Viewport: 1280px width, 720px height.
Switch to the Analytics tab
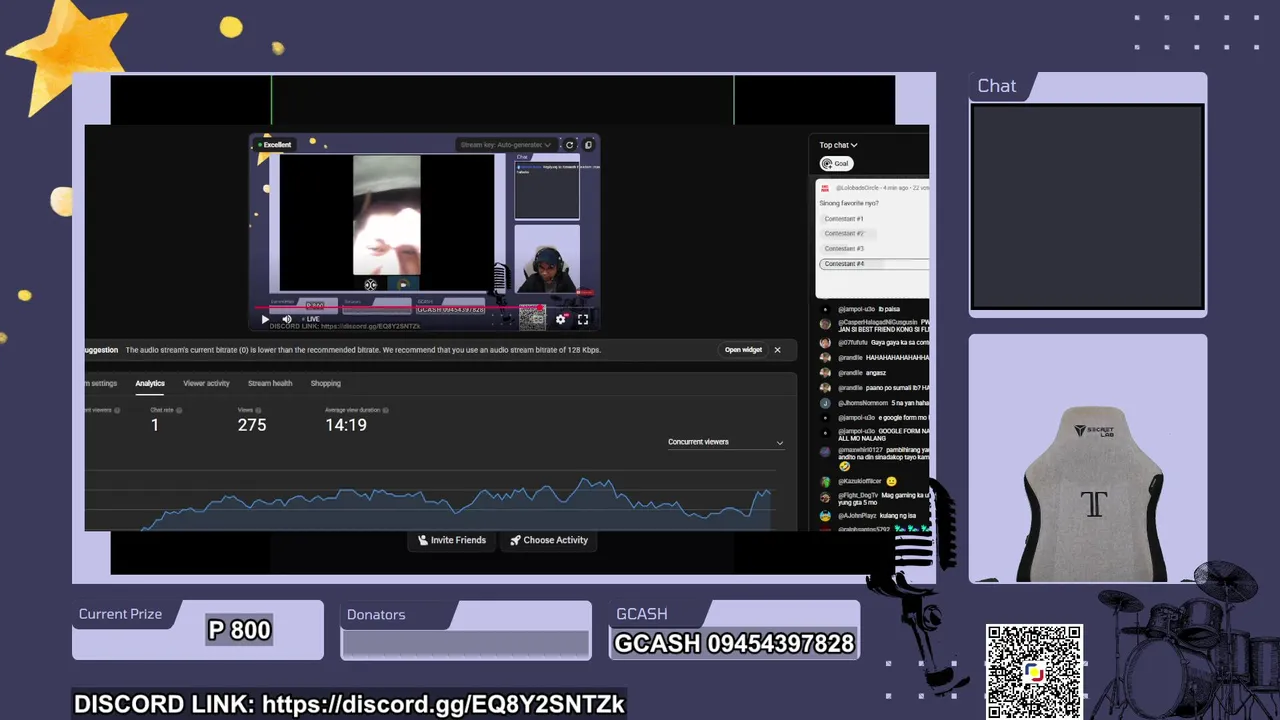click(150, 383)
